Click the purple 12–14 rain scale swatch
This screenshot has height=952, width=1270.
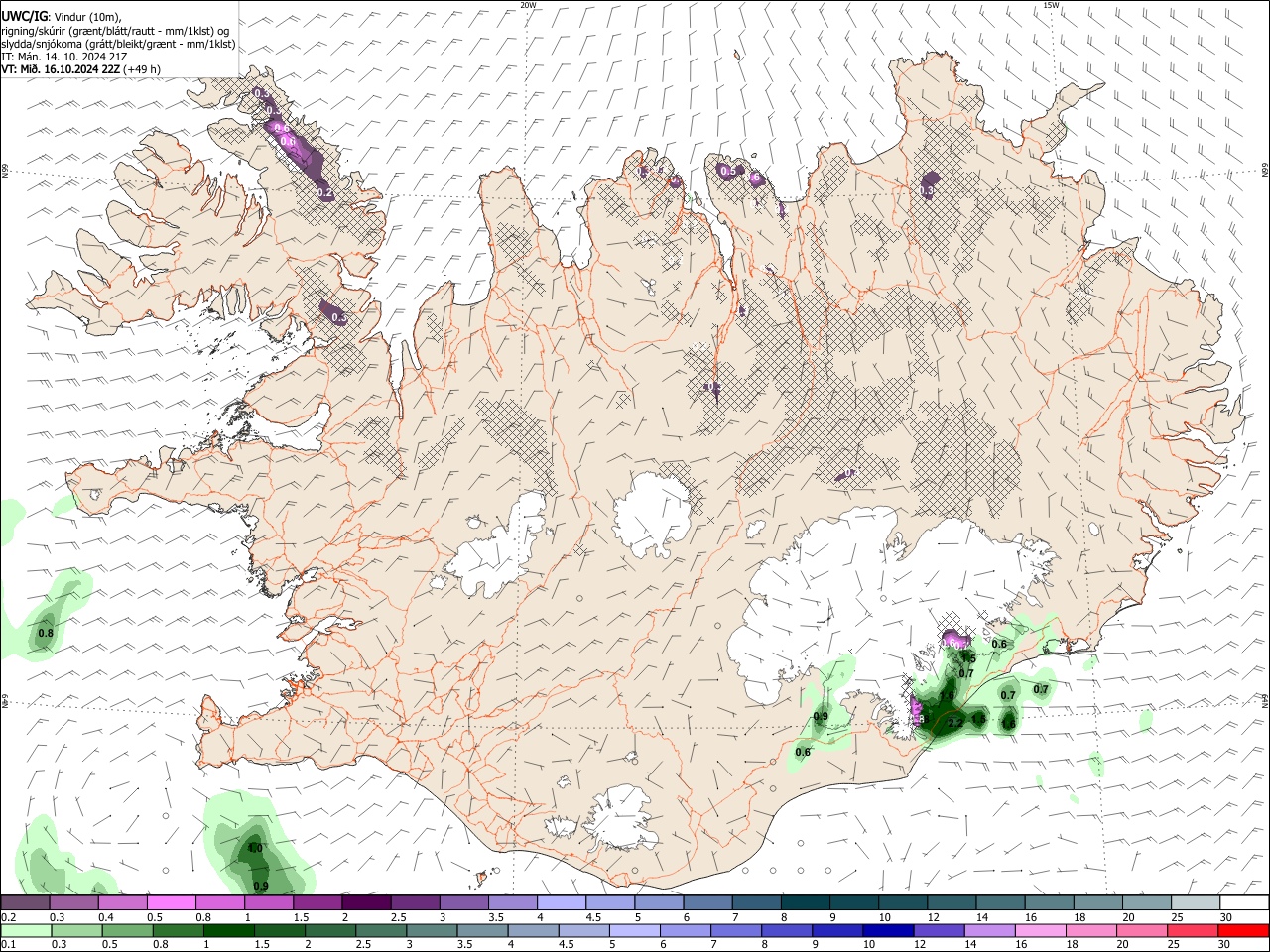[939, 930]
